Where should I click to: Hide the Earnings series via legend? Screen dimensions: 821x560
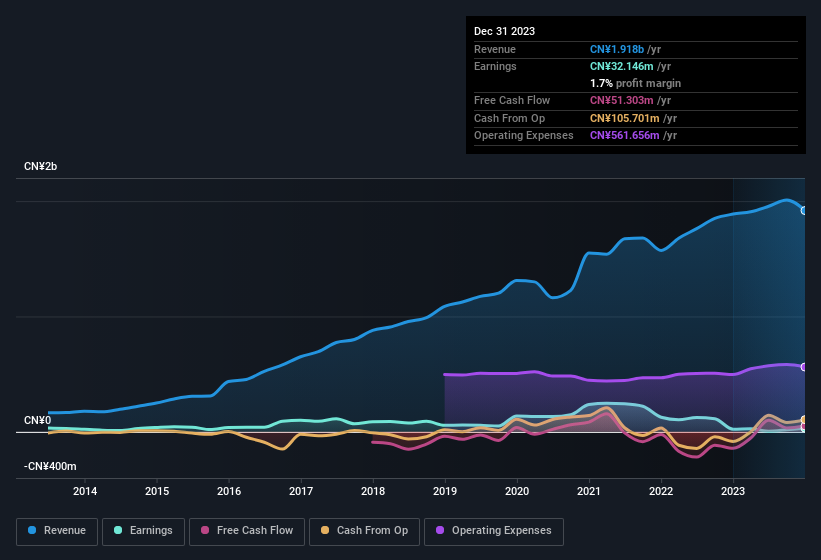(x=143, y=531)
